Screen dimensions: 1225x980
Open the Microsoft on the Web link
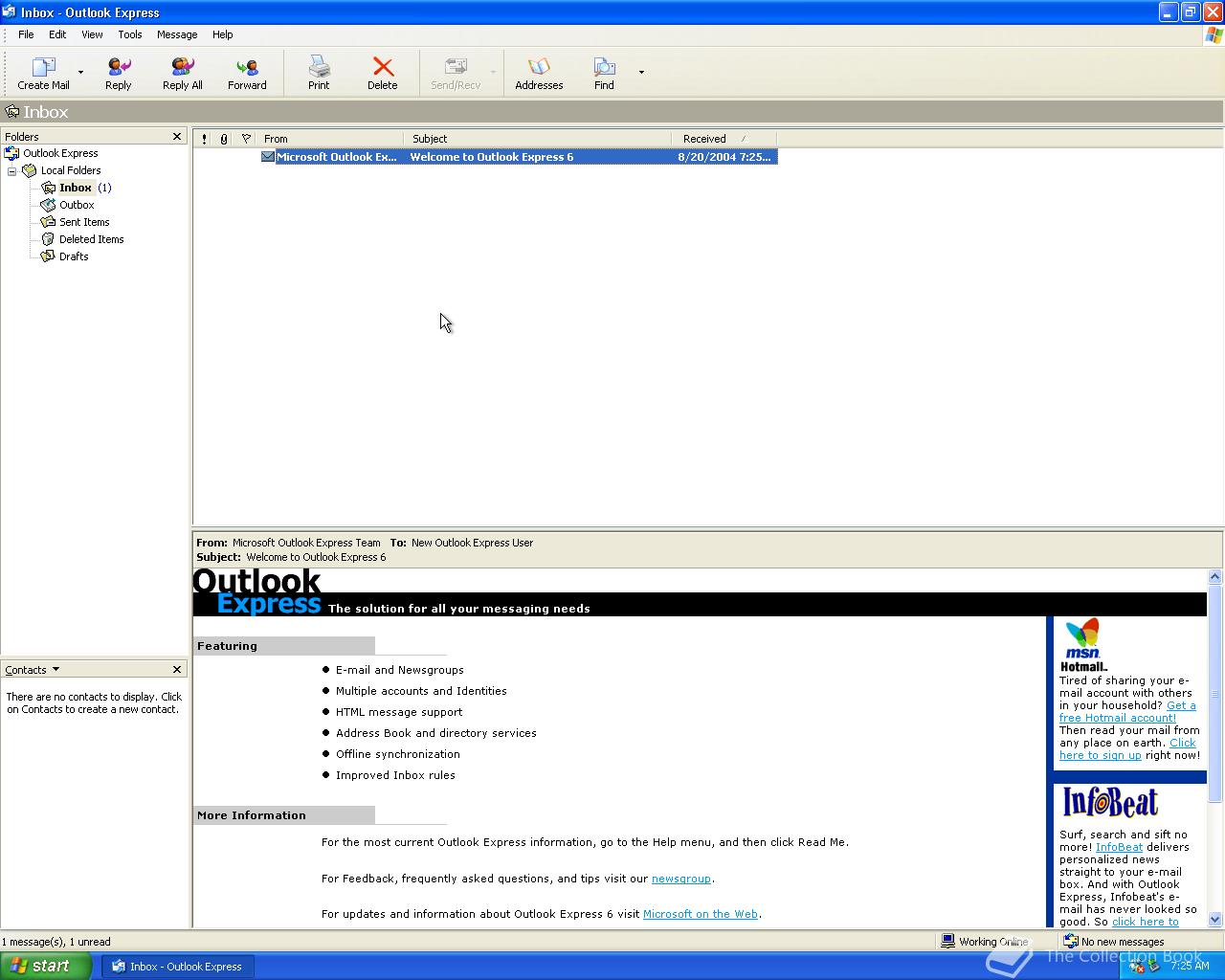[x=701, y=914]
